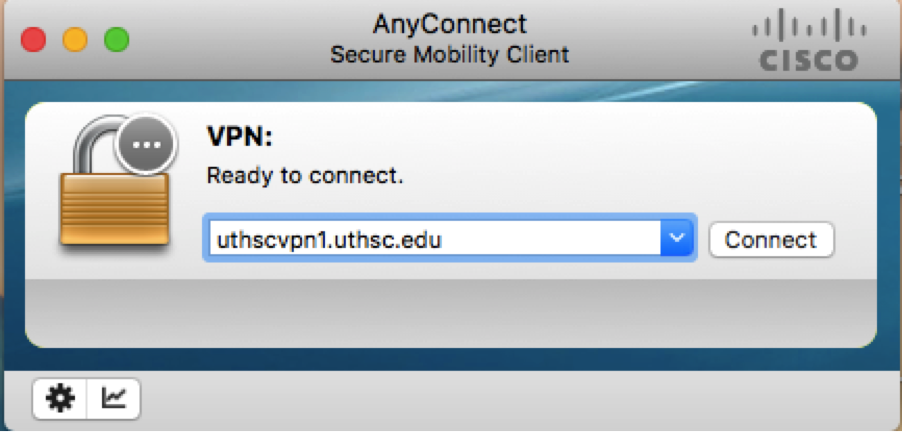Screen dimensions: 903x432
Task: Click the uthscvpn1.uthsc.edu server address field
Action: coord(430,239)
